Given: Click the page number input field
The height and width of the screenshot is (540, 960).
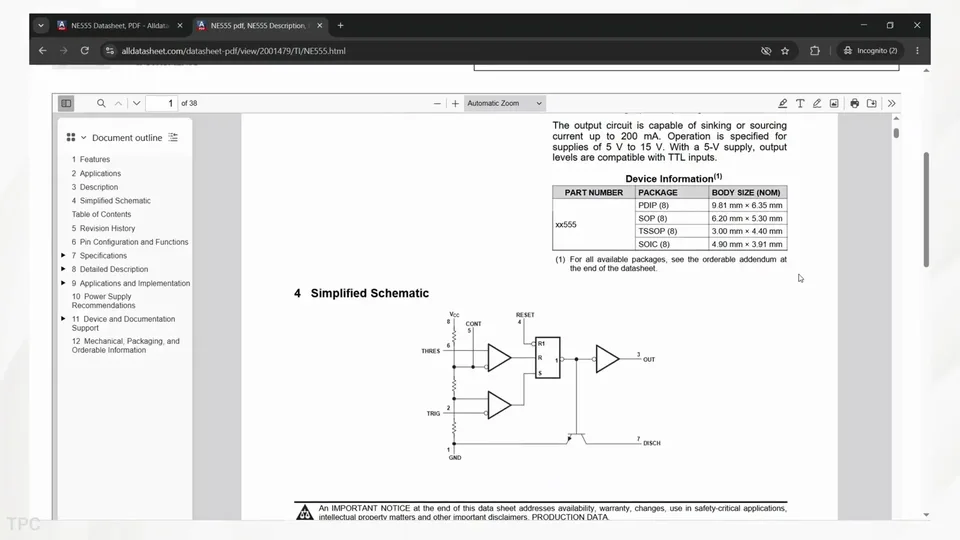Looking at the screenshot, I should tap(162, 103).
